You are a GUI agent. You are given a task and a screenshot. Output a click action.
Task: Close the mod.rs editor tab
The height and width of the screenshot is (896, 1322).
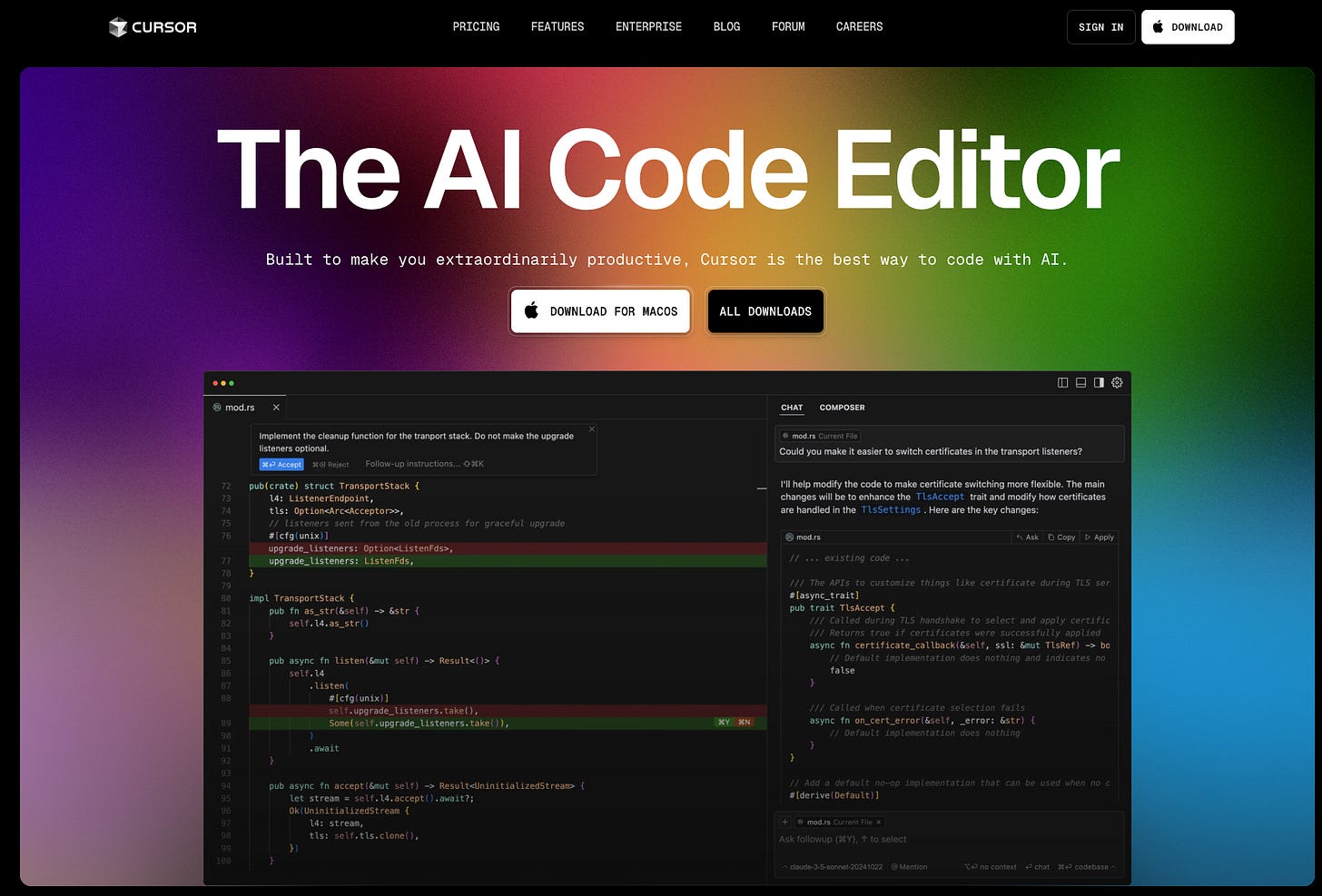[x=276, y=408]
